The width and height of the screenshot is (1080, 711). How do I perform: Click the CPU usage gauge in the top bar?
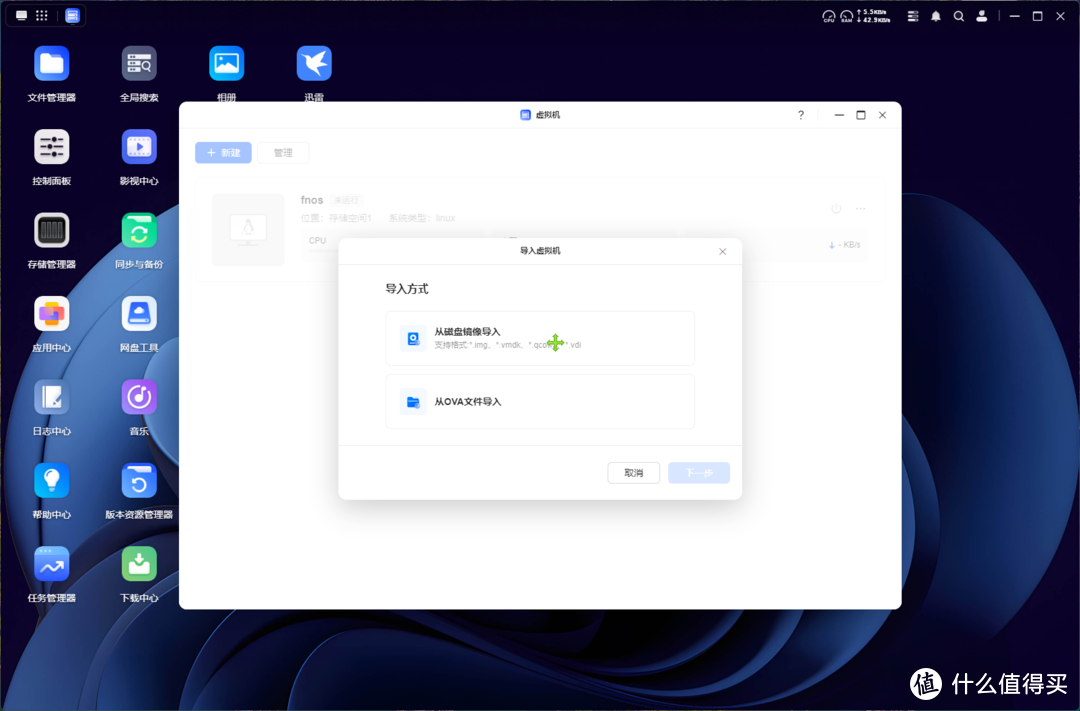click(x=828, y=16)
